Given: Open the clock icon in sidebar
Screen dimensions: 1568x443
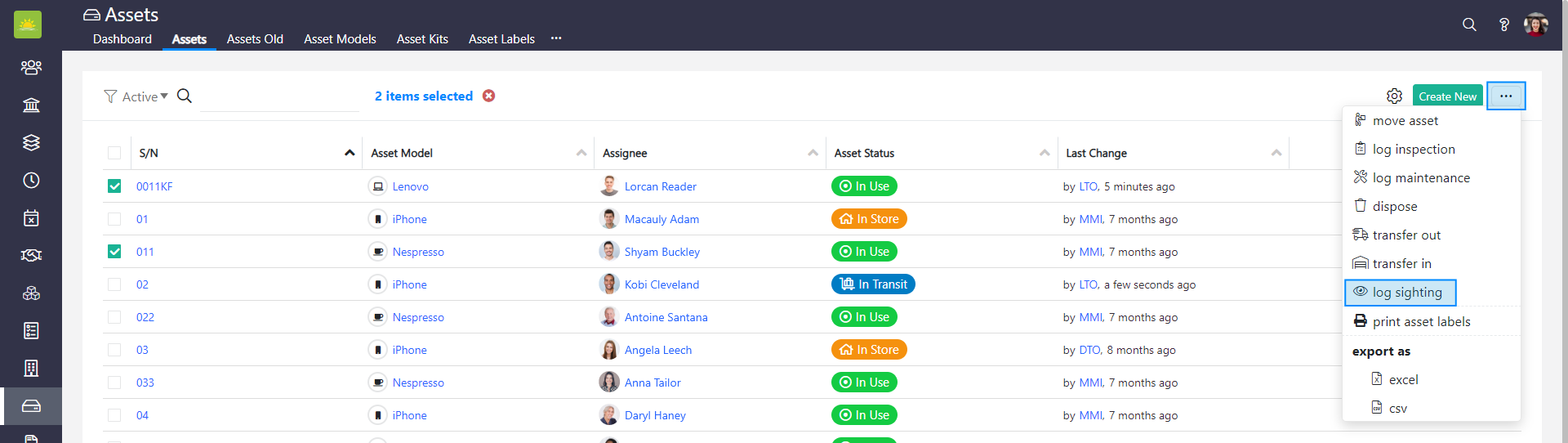Looking at the screenshot, I should point(31,180).
